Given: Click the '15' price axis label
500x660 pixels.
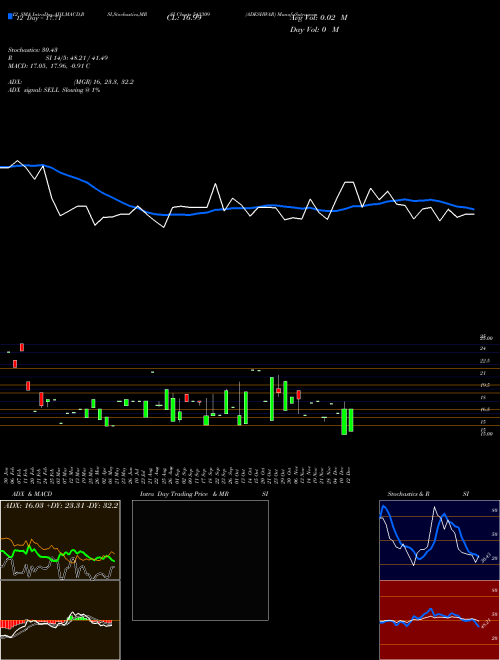Looking at the screenshot, I should [483, 421].
